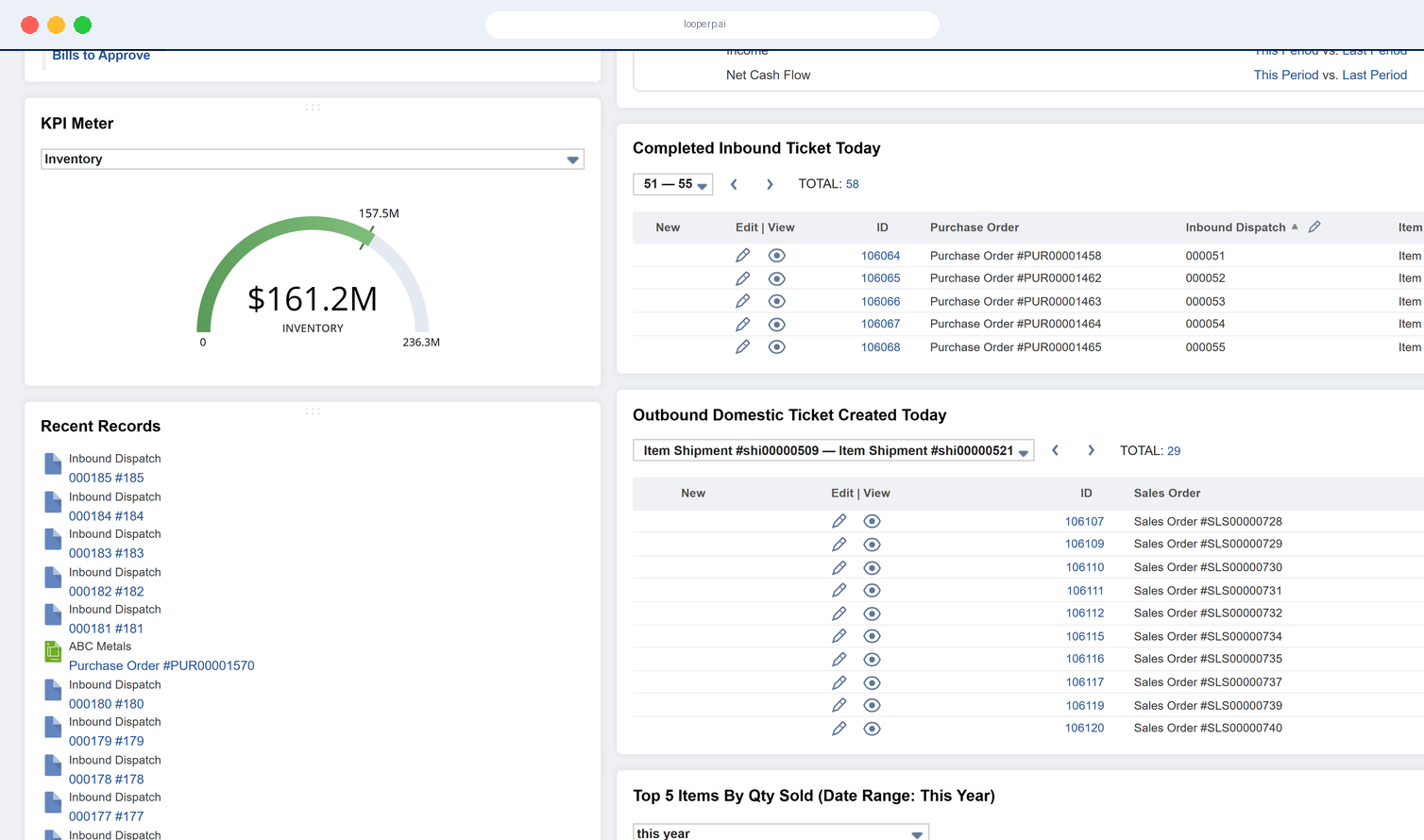Edit outbound ticket 106107 with pencil icon
The image size is (1424, 840).
(839, 521)
